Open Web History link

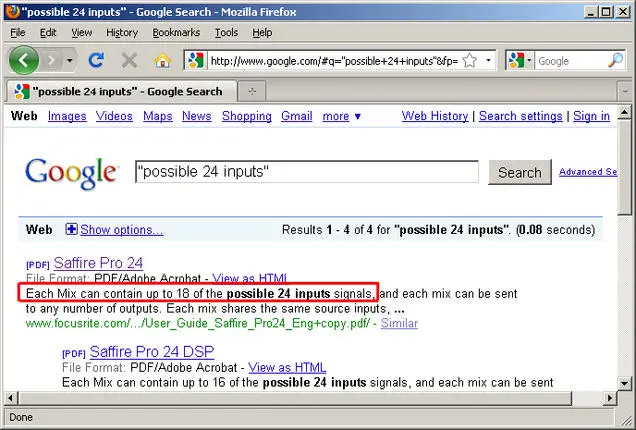tap(435, 116)
